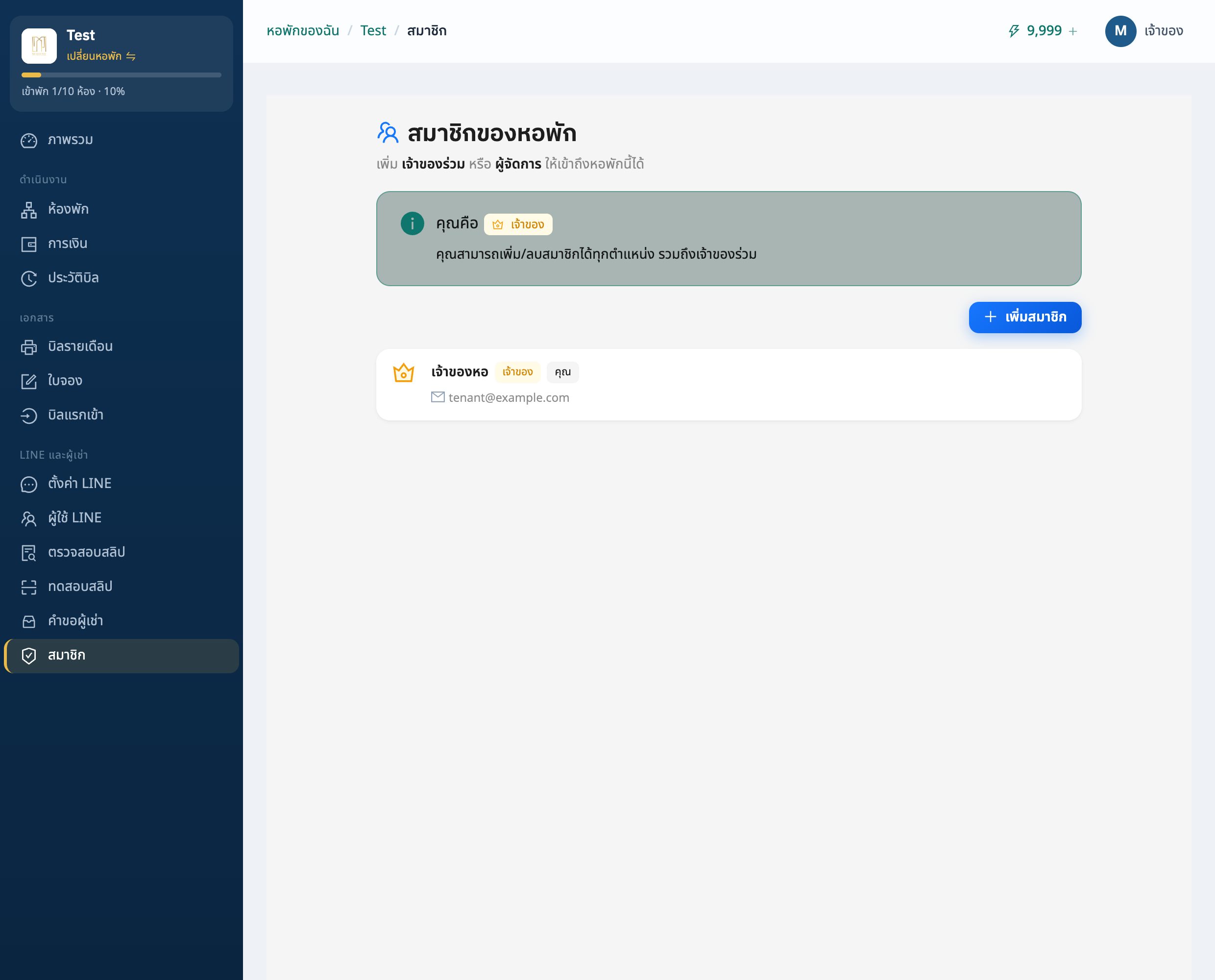Click the Test dormitory name in sidebar
The height and width of the screenshot is (980, 1215).
[81, 35]
